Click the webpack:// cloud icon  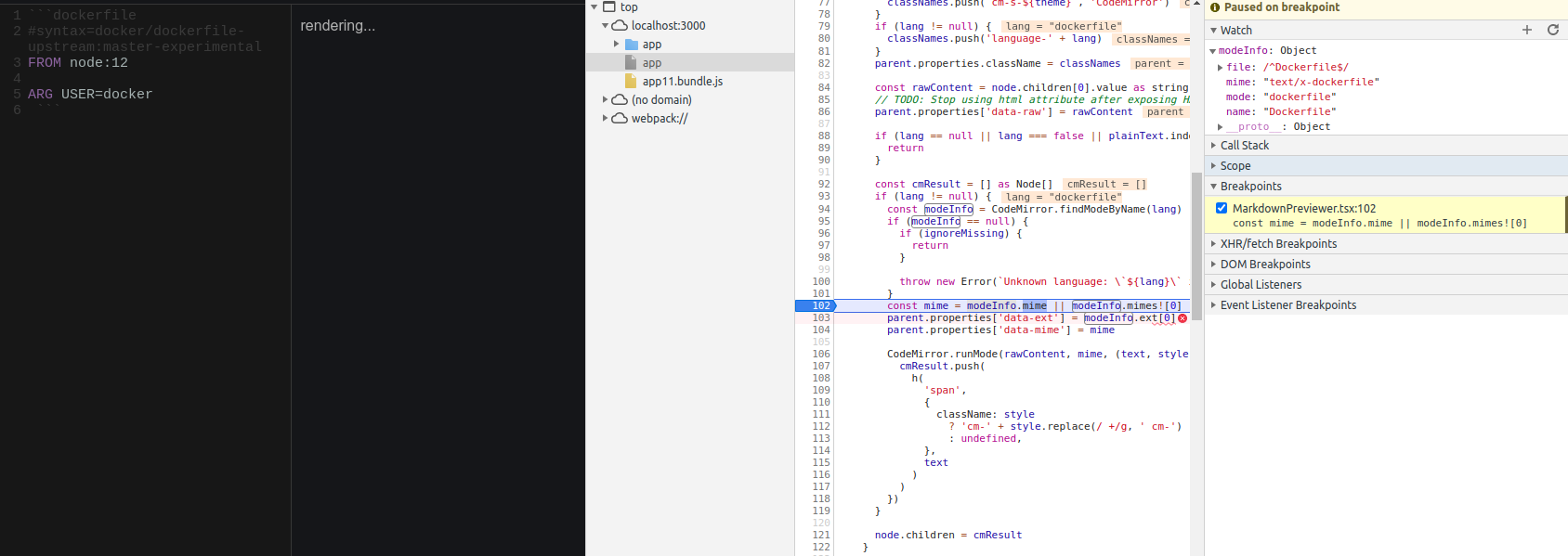(x=620, y=119)
